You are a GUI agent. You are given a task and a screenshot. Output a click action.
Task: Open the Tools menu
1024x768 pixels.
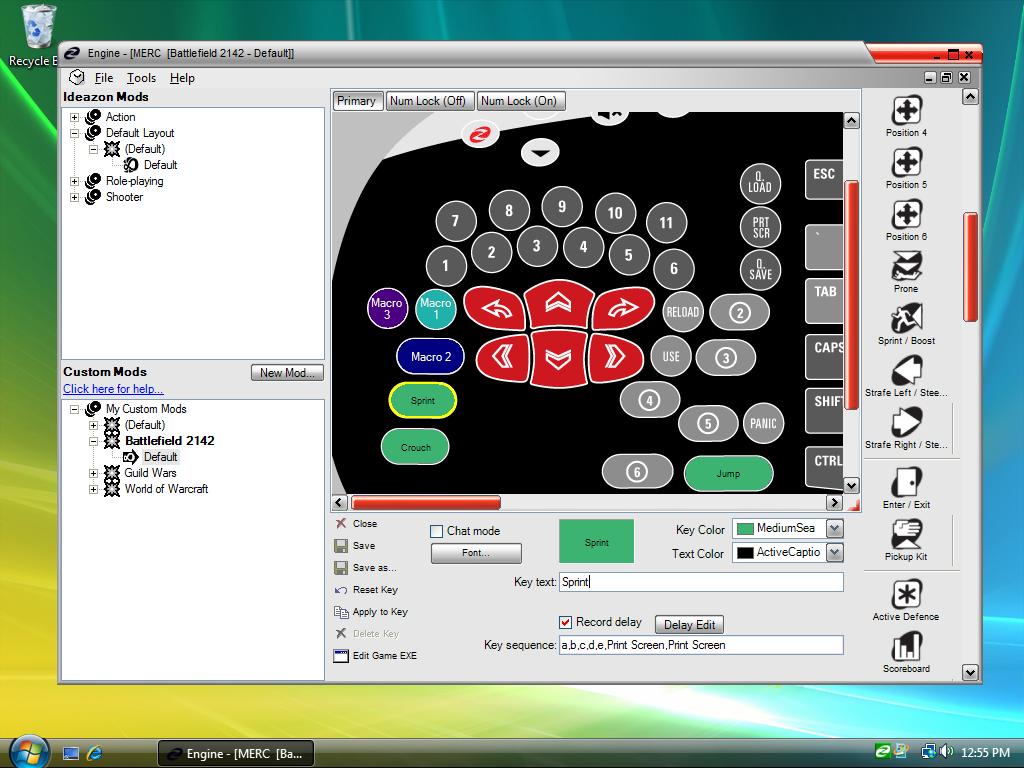coord(141,78)
